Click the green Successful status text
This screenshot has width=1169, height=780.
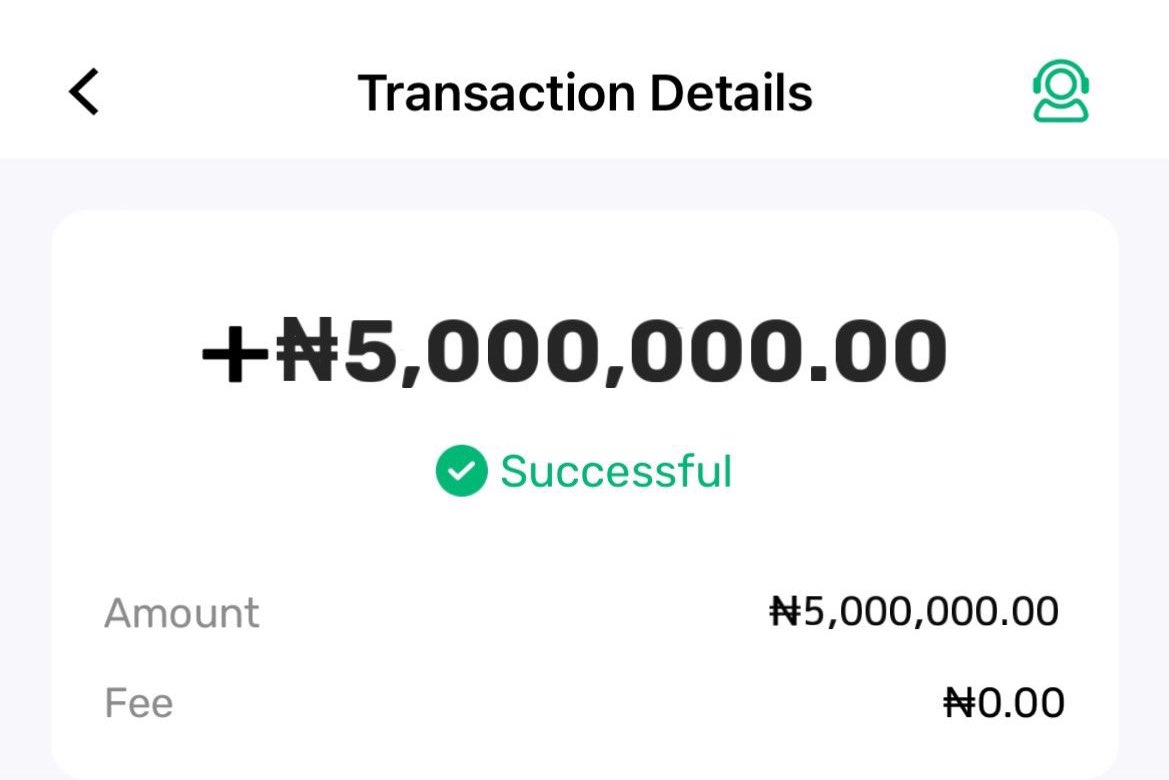point(616,471)
